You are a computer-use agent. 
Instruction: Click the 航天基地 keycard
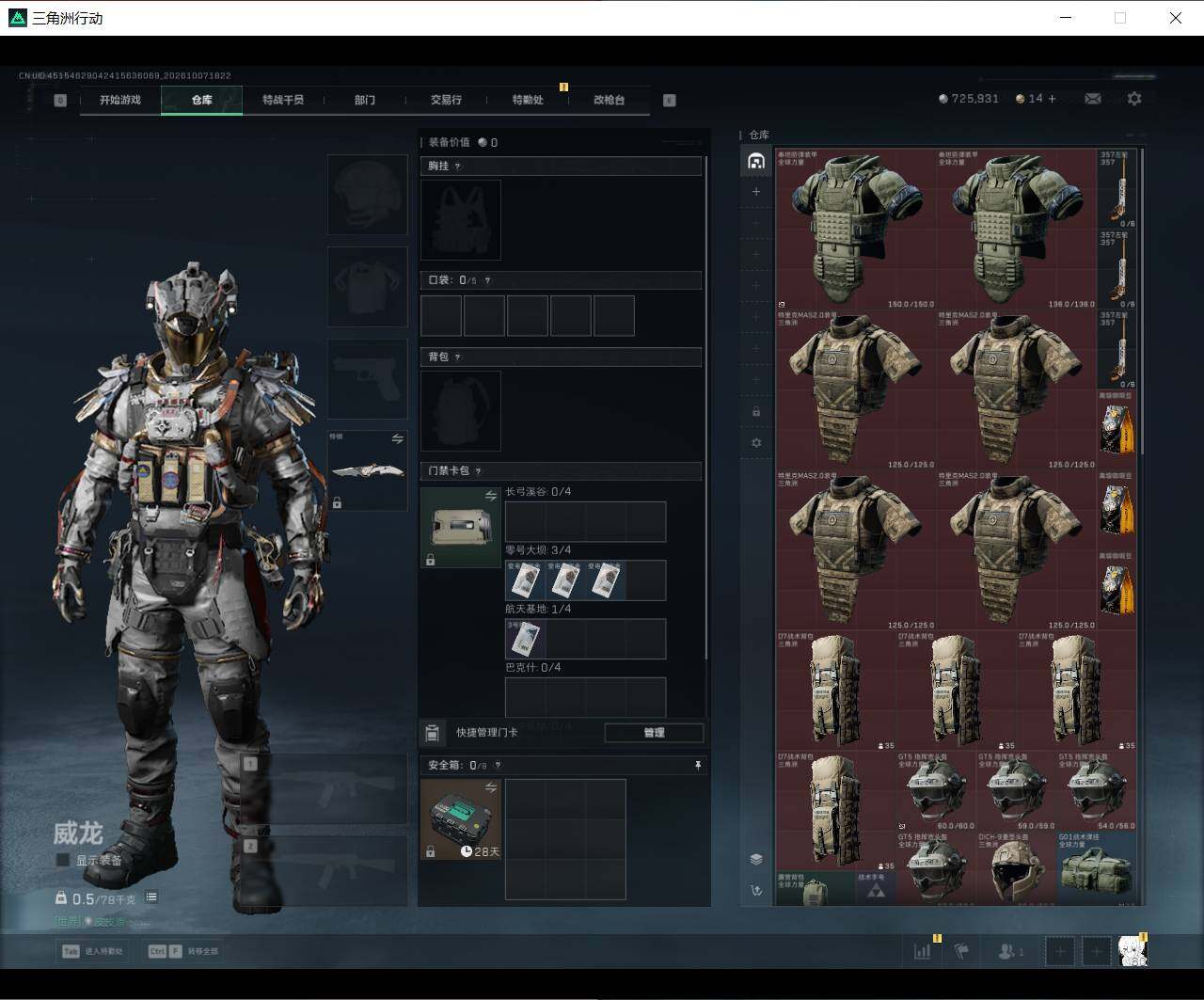(x=526, y=639)
